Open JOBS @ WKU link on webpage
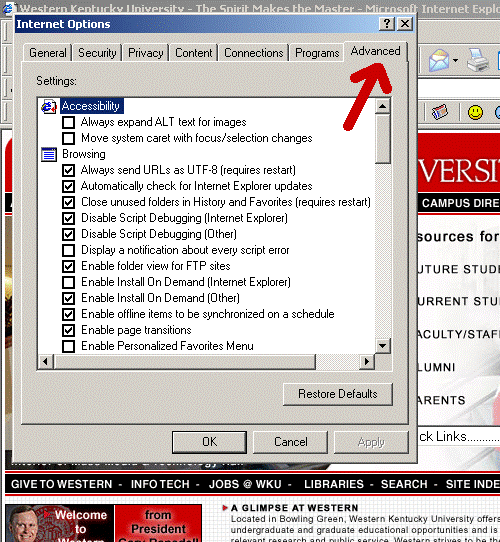 tap(245, 484)
